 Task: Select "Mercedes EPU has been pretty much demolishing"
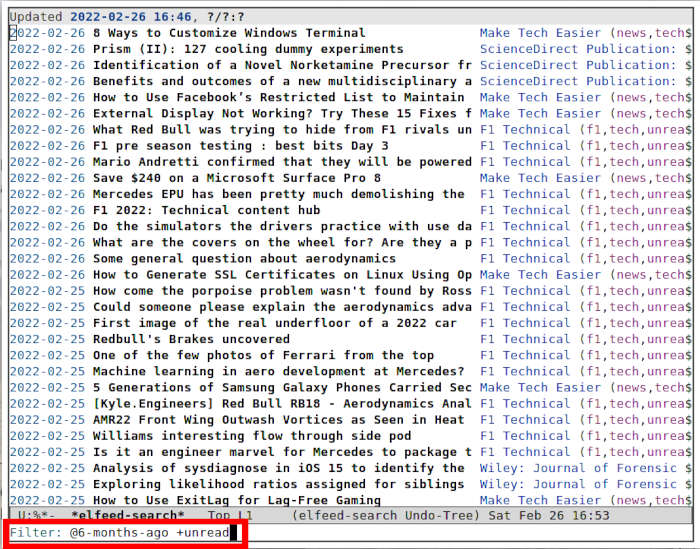(279, 194)
